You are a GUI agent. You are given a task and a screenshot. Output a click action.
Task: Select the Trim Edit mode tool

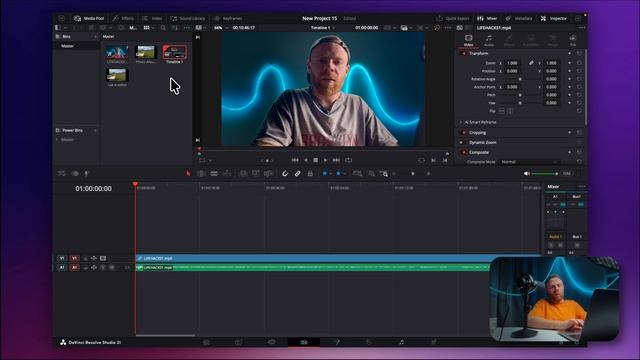[x=201, y=173]
